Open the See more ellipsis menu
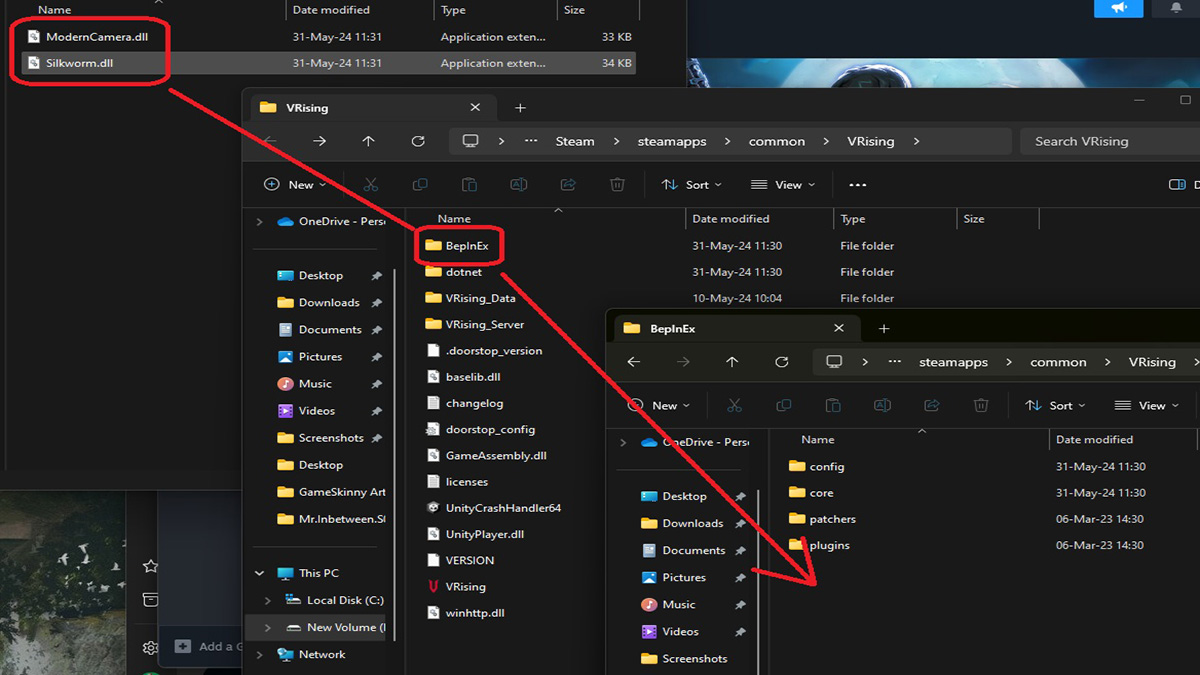 pos(857,184)
